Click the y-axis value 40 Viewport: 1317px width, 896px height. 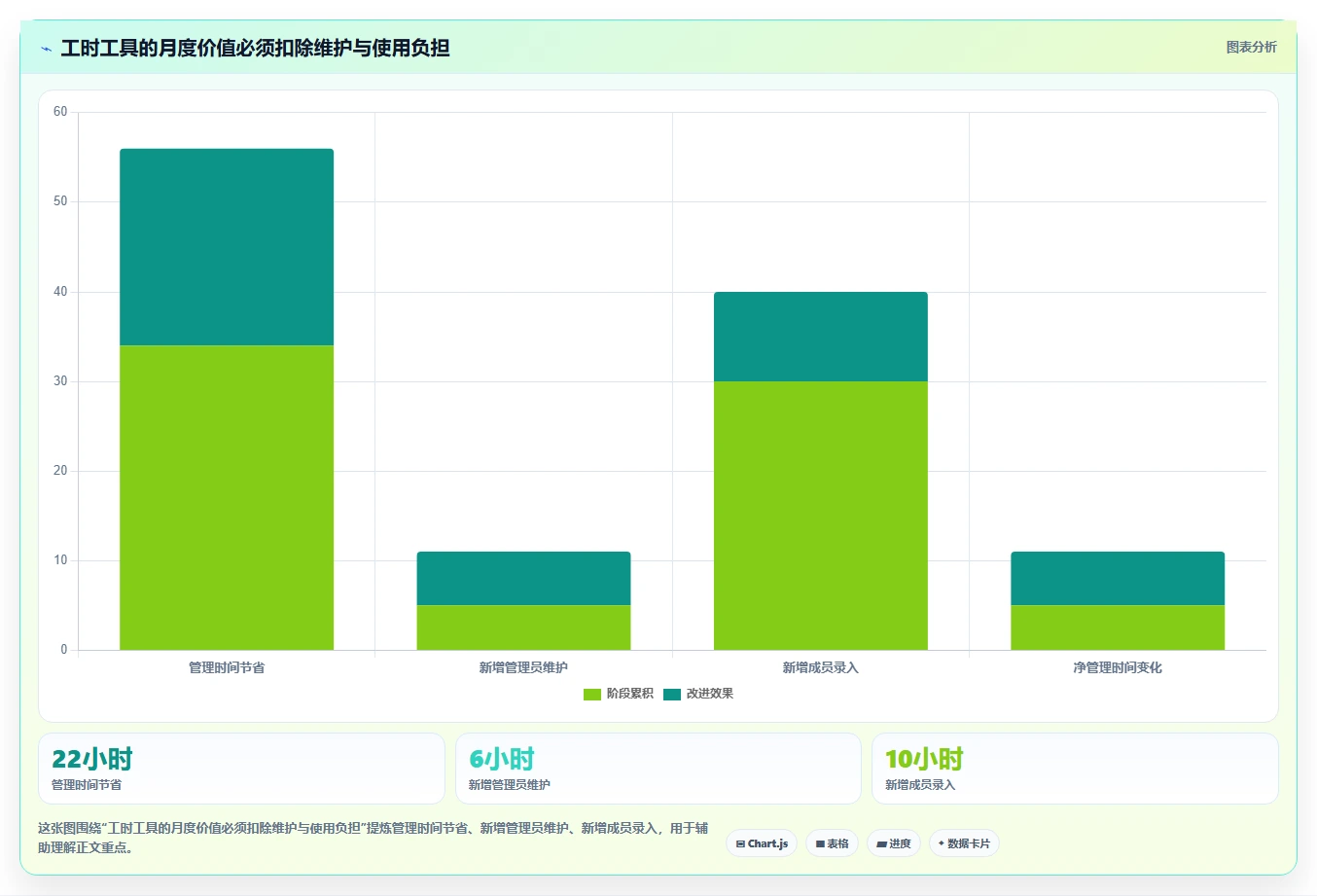60,292
